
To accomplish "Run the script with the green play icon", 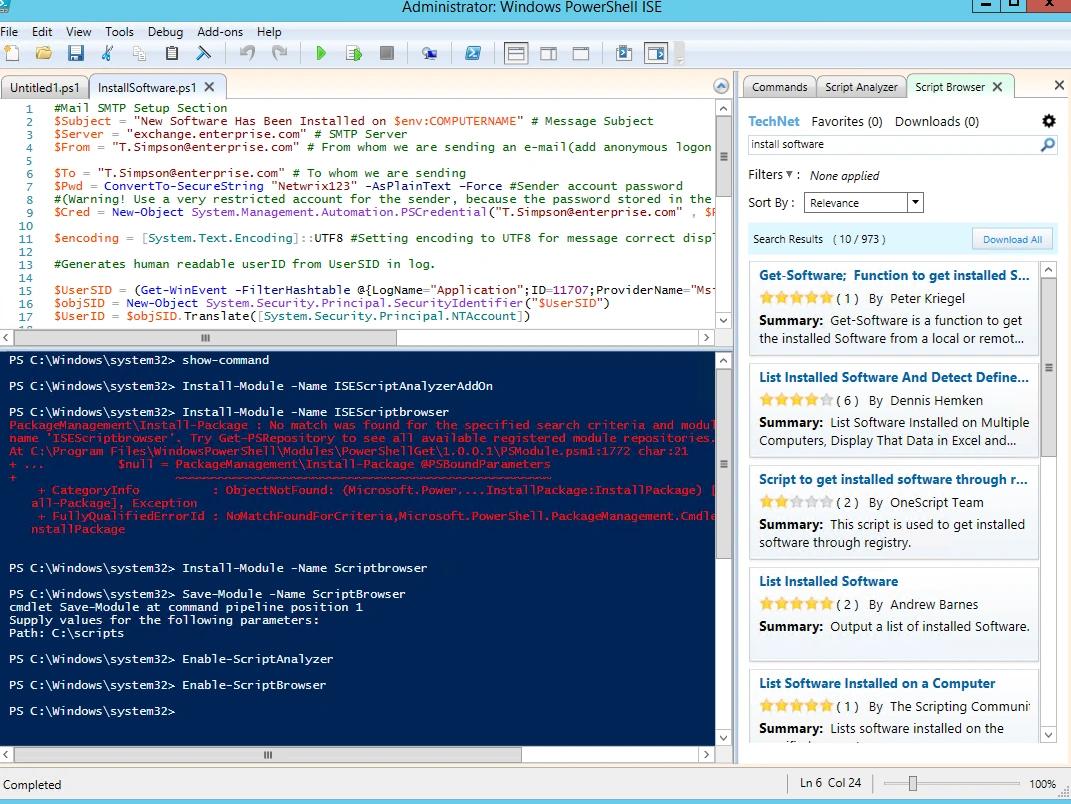I will click(x=321, y=54).
